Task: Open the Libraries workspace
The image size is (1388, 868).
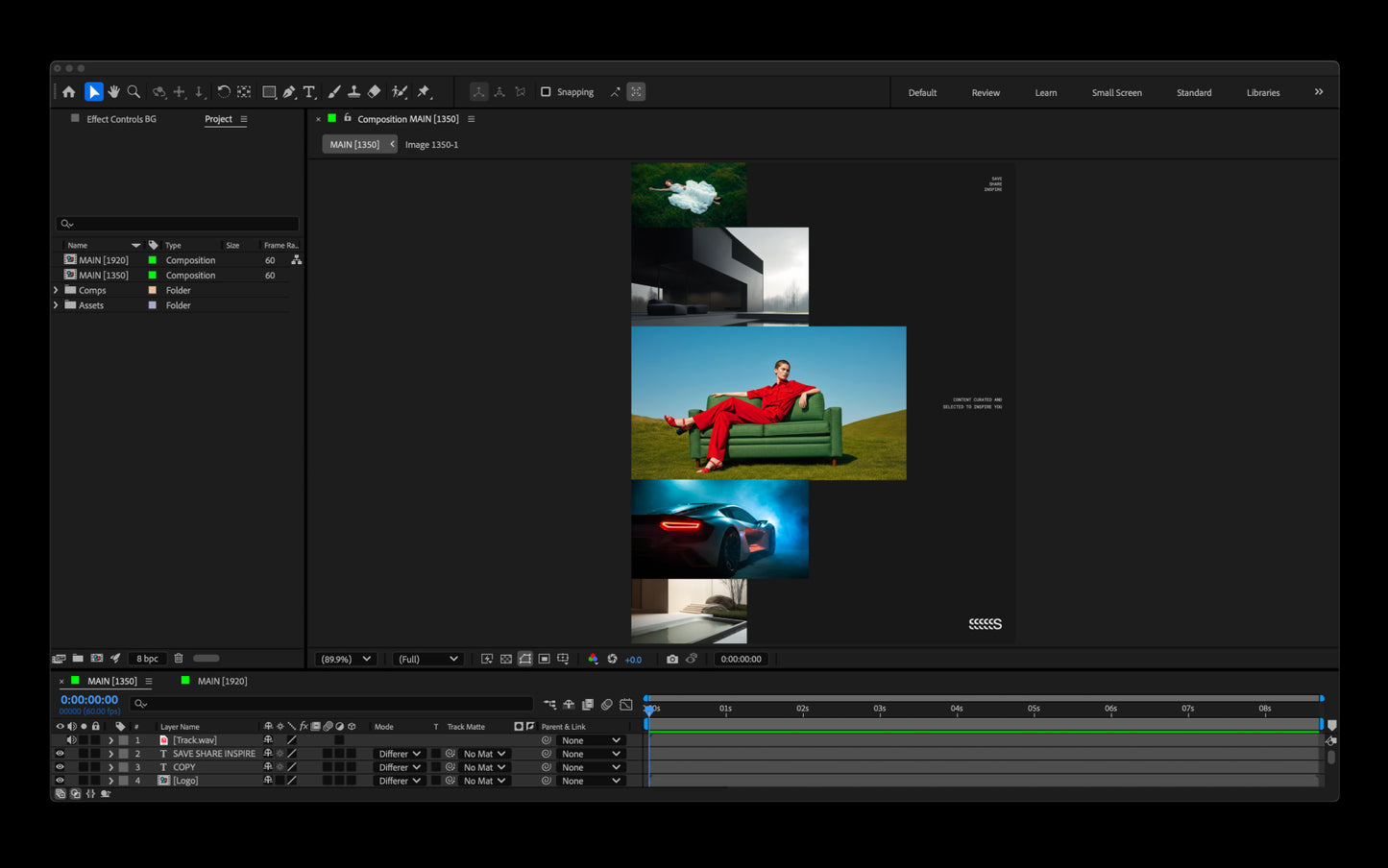Action: (1262, 93)
